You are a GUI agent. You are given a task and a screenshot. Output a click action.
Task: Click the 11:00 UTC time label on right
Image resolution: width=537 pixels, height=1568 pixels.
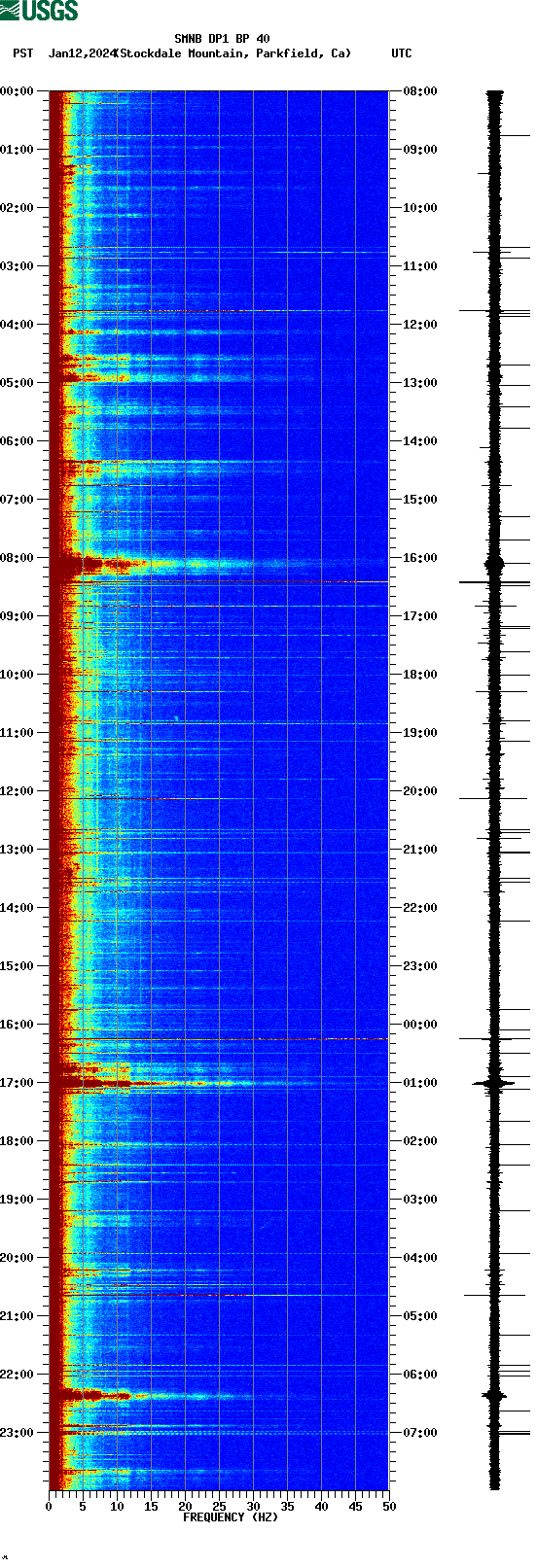(419, 266)
